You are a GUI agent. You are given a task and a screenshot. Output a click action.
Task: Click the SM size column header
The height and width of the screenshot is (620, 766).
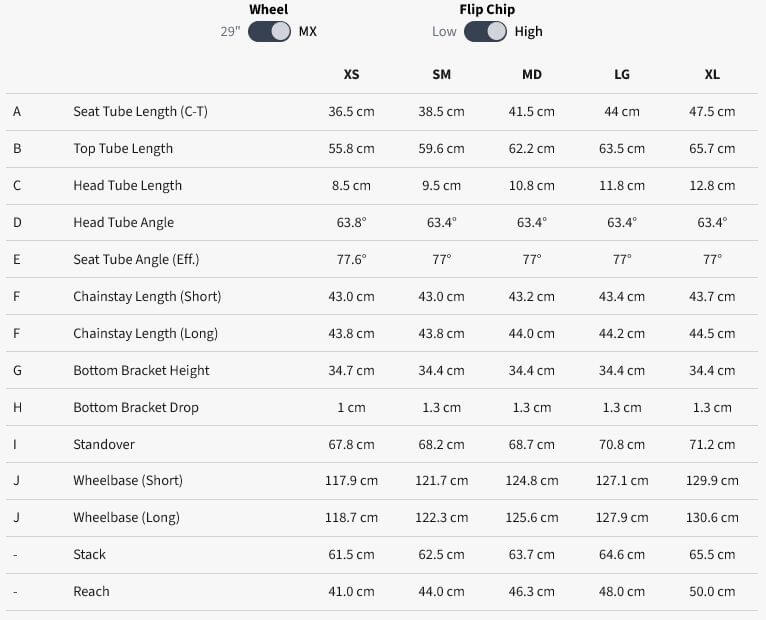click(441, 74)
